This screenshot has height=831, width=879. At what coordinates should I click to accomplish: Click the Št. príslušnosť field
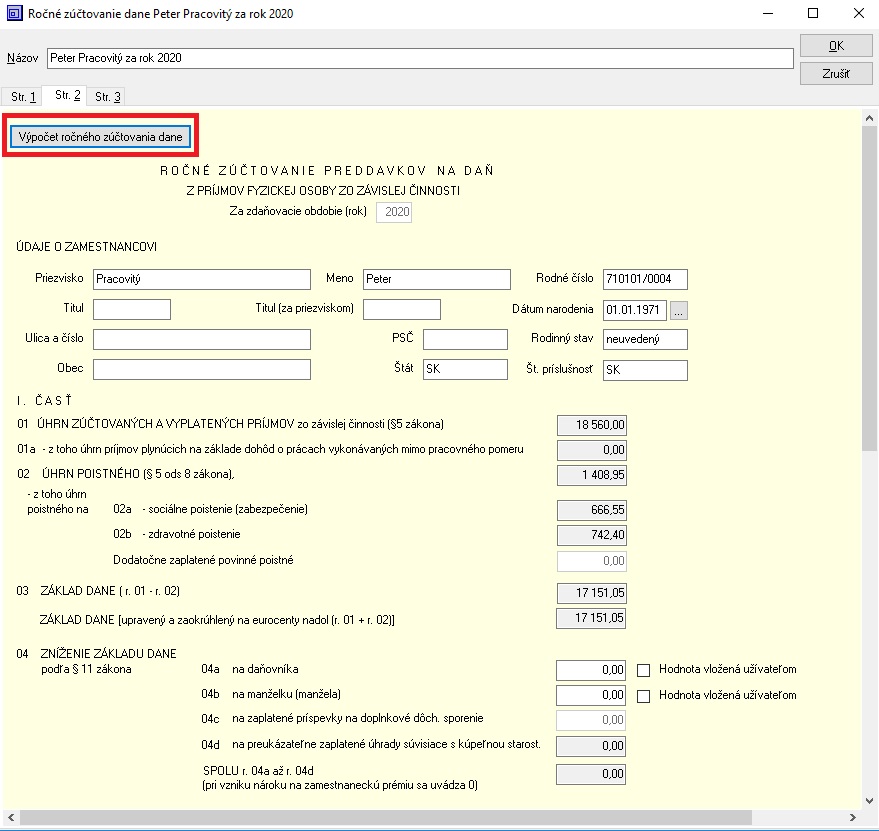pos(645,370)
